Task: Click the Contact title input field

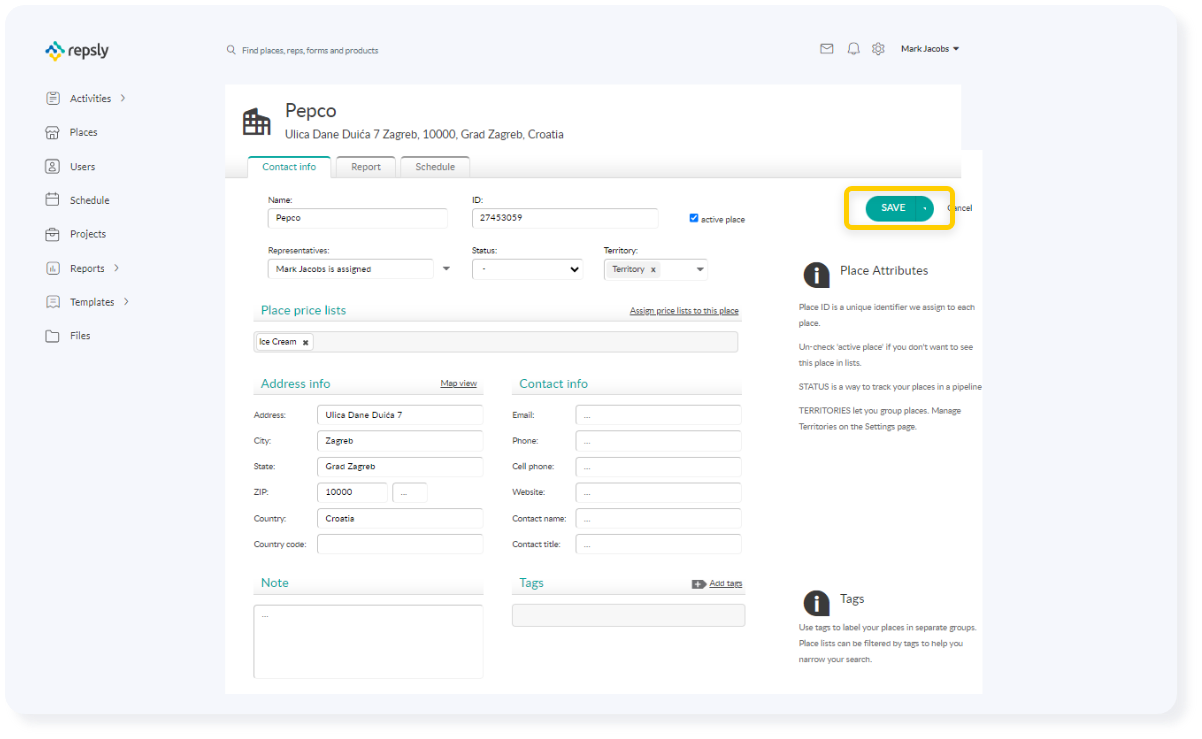Action: (x=659, y=544)
